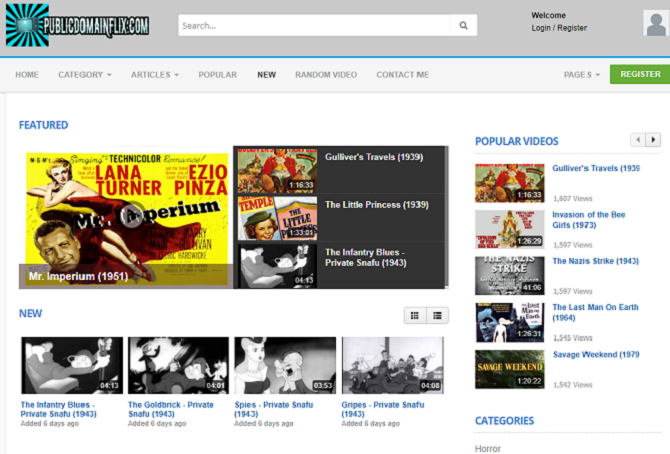Expand the Pages dropdown menu
The width and height of the screenshot is (670, 454).
point(582,75)
